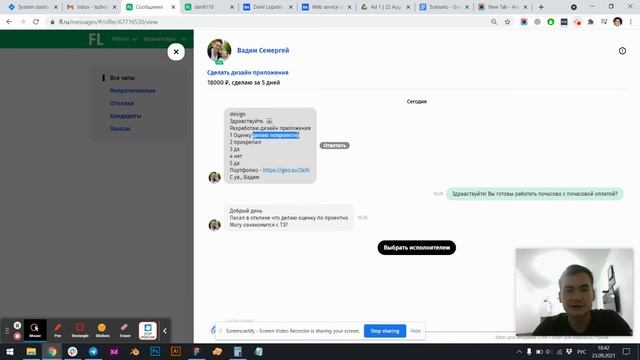Click Вадим Семергей's large avatar photo

coord(219,51)
